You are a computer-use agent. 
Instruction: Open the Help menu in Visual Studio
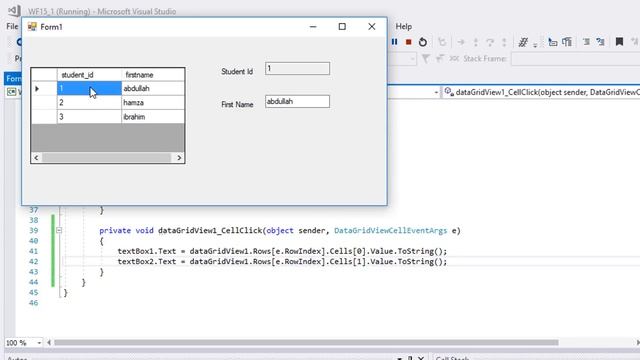click(x=403, y=27)
